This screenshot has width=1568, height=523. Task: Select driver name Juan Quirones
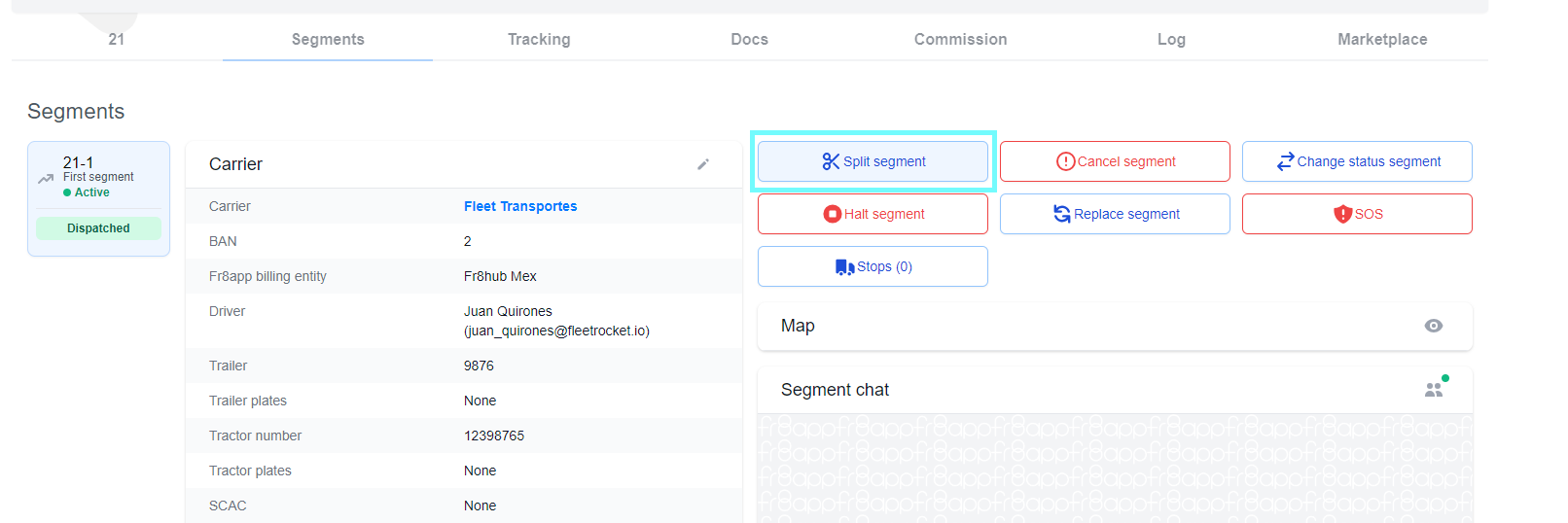508,311
